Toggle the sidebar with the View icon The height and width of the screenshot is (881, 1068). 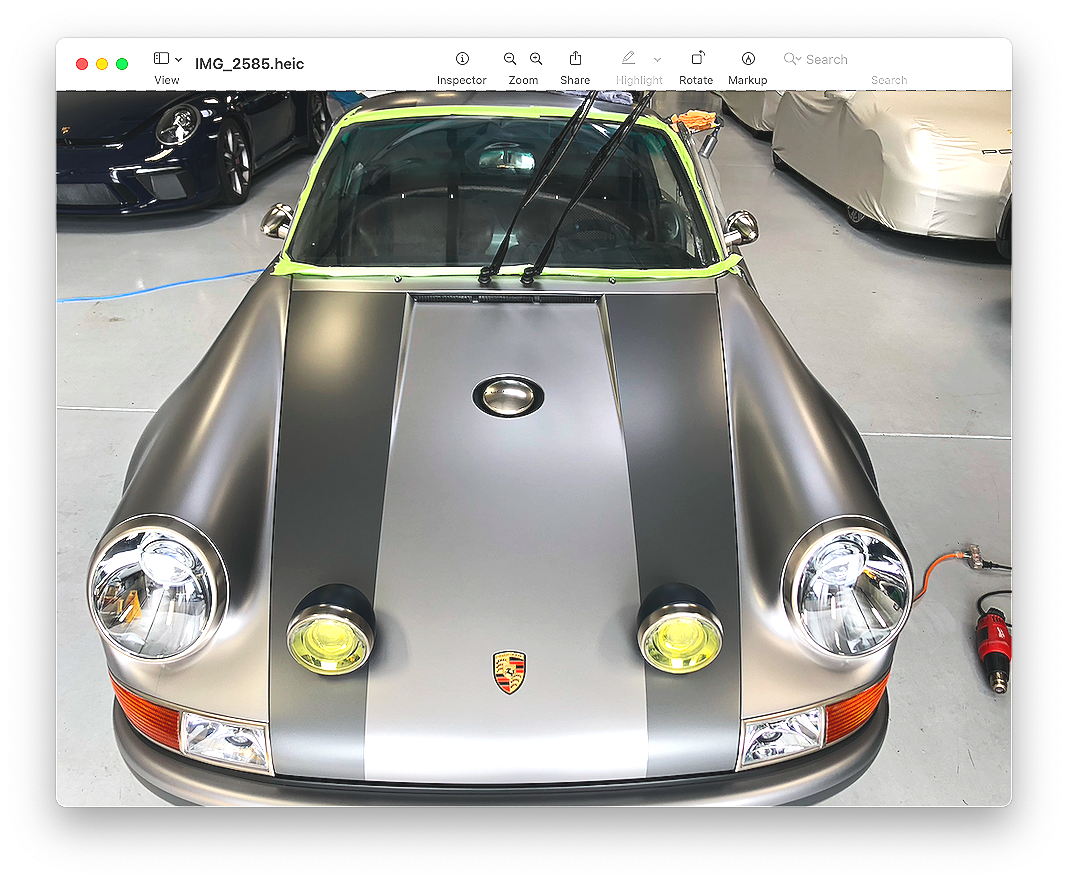[x=160, y=58]
